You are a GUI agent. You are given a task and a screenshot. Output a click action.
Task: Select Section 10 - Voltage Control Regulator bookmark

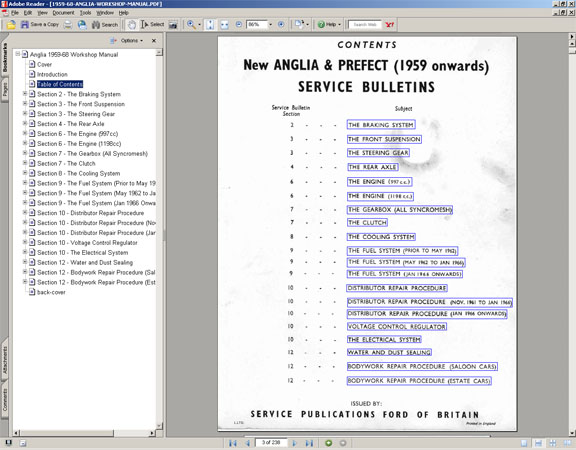coord(87,243)
